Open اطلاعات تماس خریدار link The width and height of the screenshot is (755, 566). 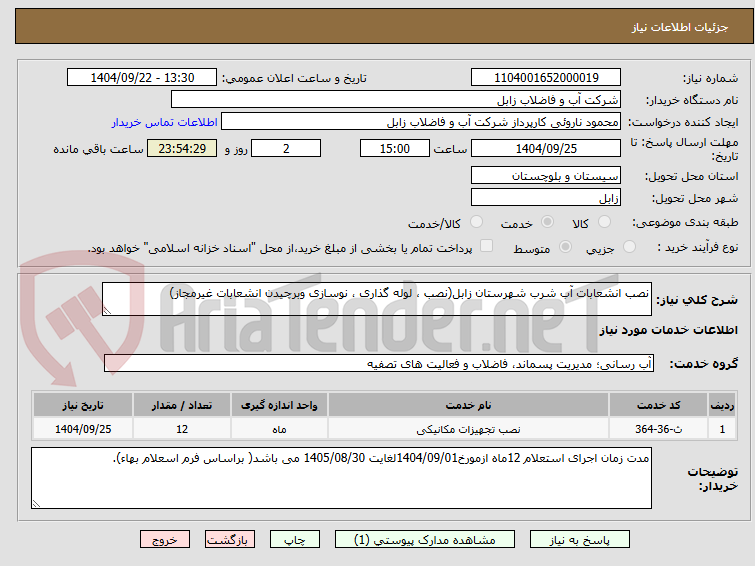[165, 122]
